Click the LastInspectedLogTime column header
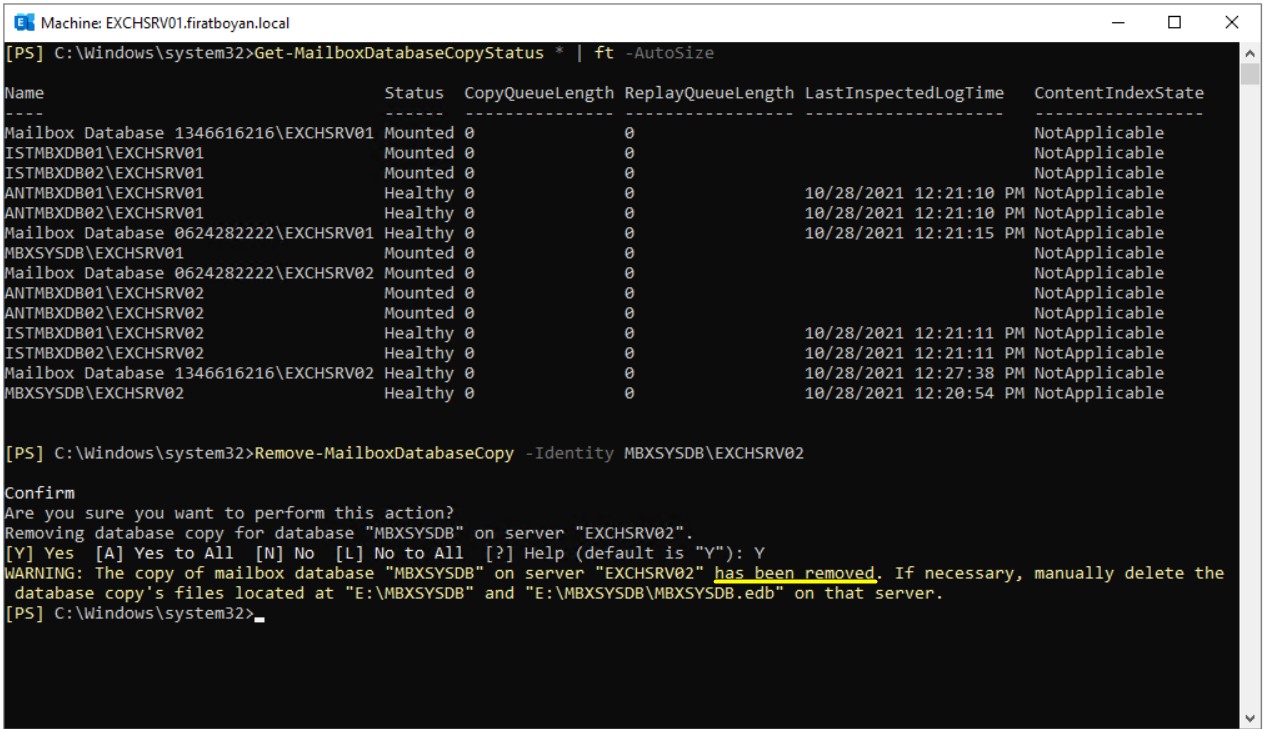The height and width of the screenshot is (729, 1265). click(x=904, y=93)
